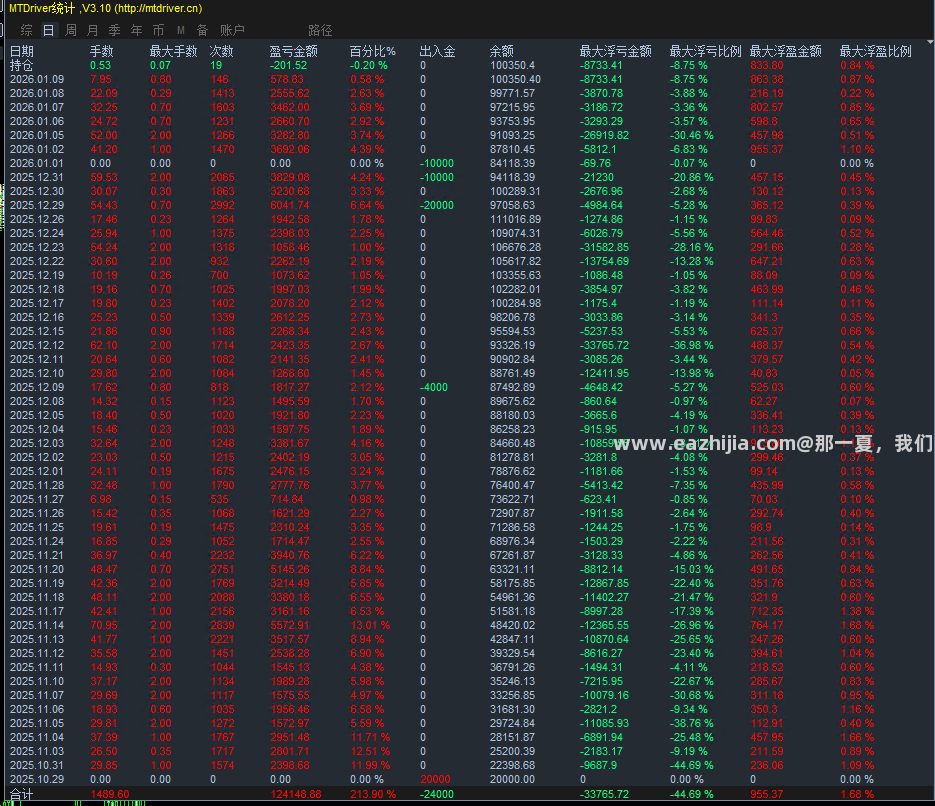Select the 2026.01.08 date row
935x806 pixels.
point(37,93)
